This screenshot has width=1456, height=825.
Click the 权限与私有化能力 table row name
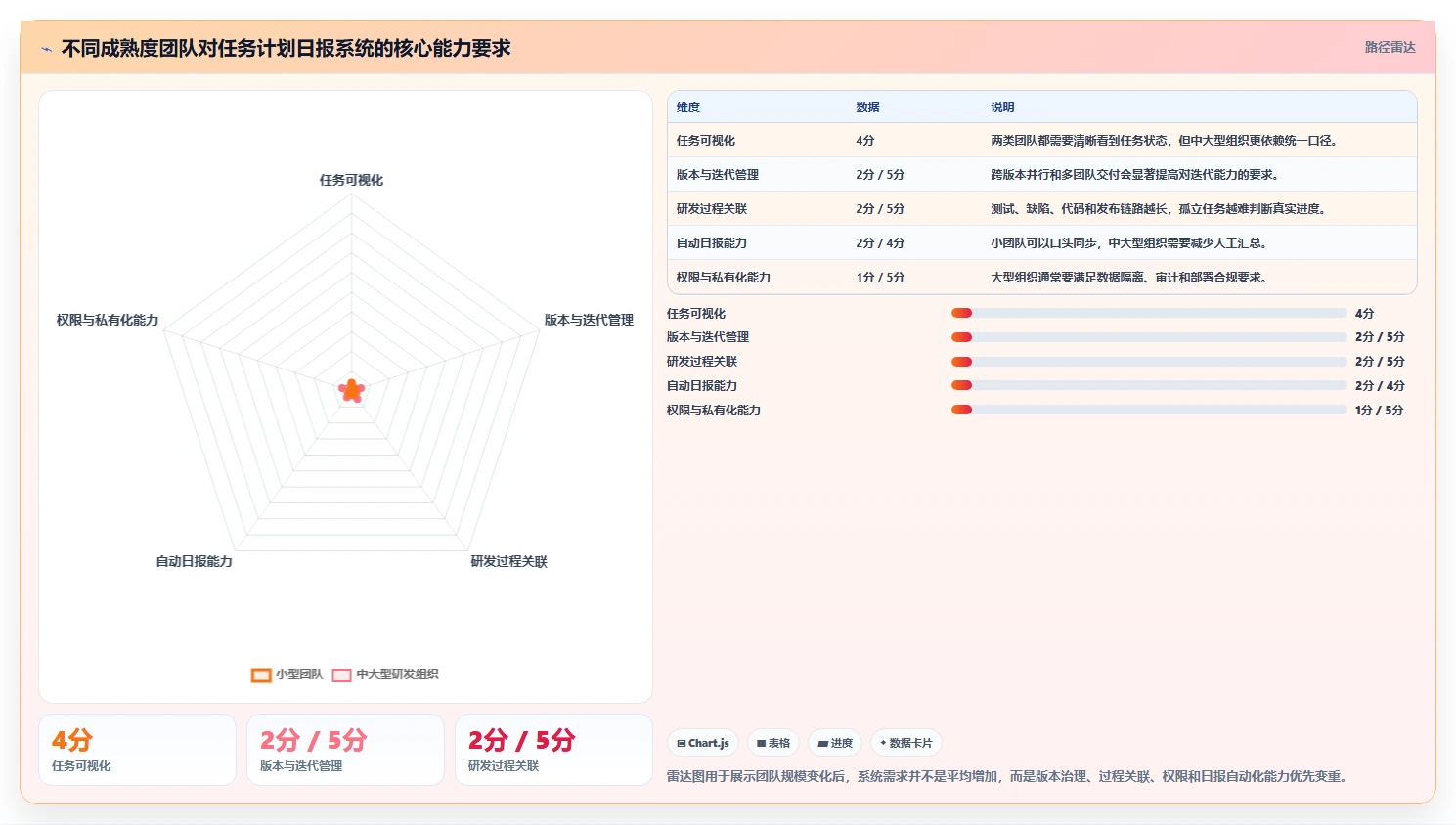724,278
